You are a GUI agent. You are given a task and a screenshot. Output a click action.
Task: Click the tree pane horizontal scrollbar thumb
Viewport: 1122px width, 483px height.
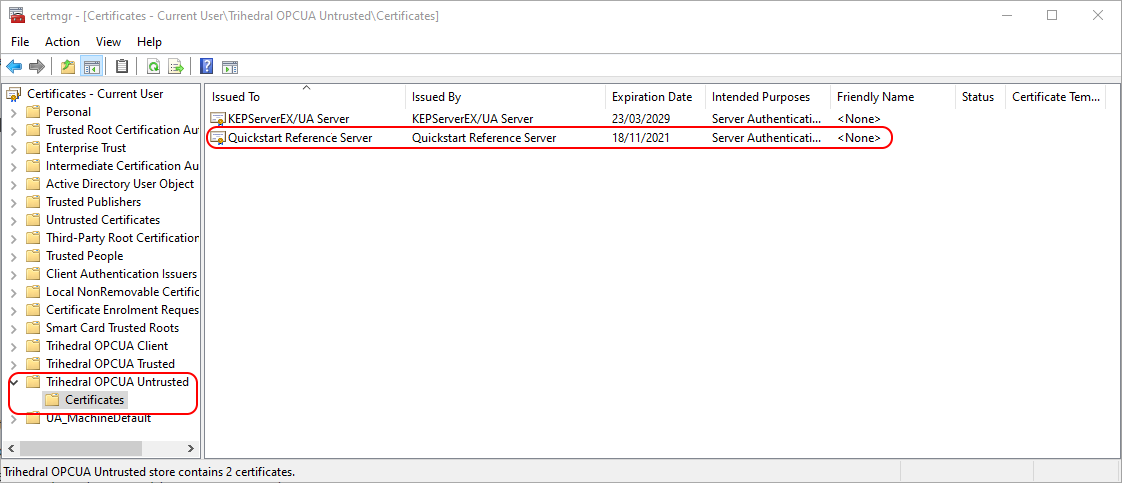point(80,448)
